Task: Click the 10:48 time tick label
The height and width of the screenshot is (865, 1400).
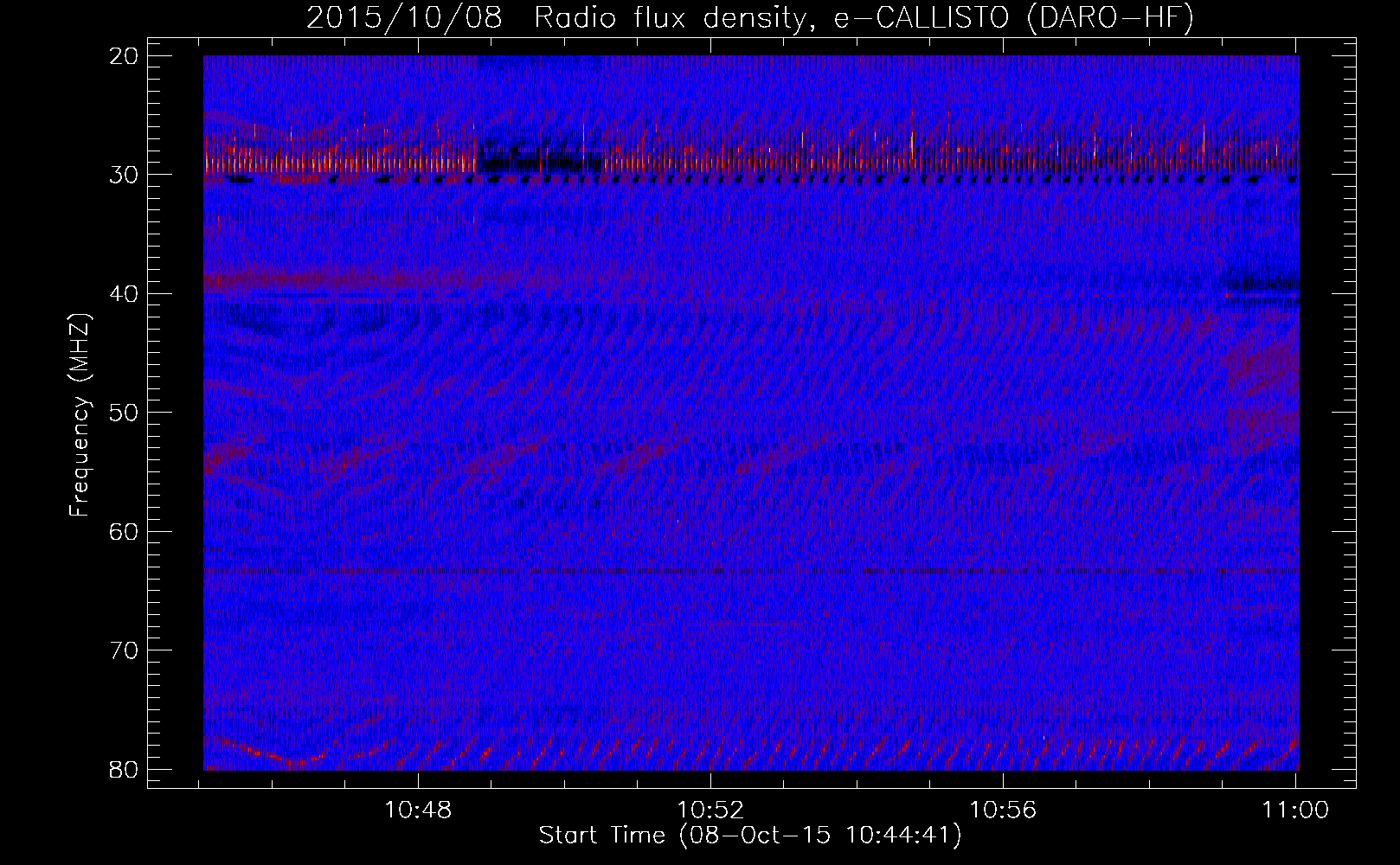Action: tap(418, 811)
